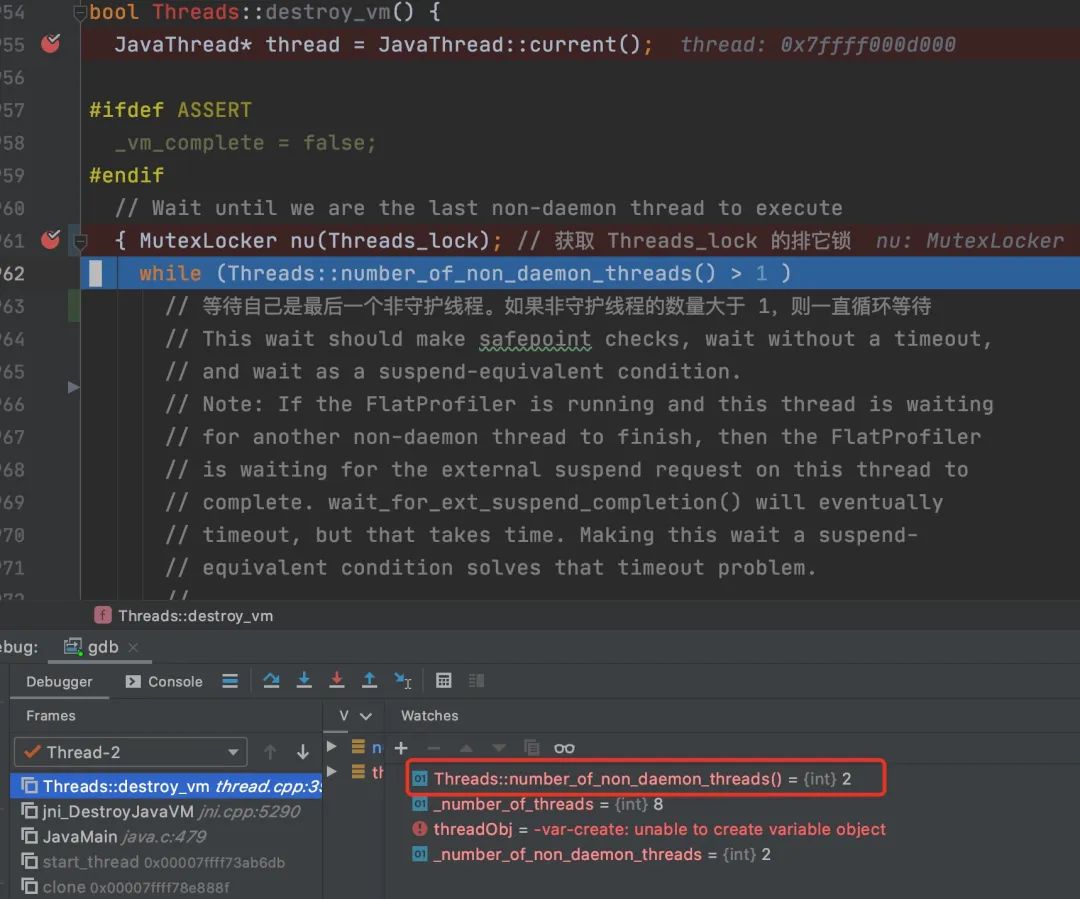This screenshot has height=899, width=1080.
Task: Select the threadObj watch error entry
Action: point(648,829)
